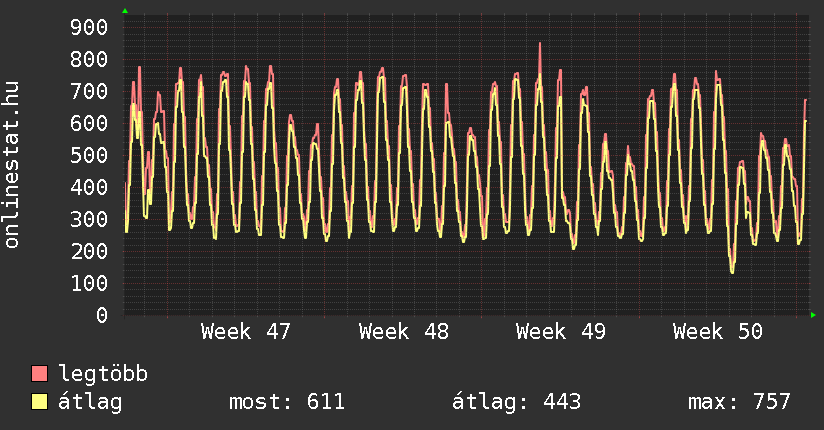Click the yellow átlag legend swatch

point(40,402)
